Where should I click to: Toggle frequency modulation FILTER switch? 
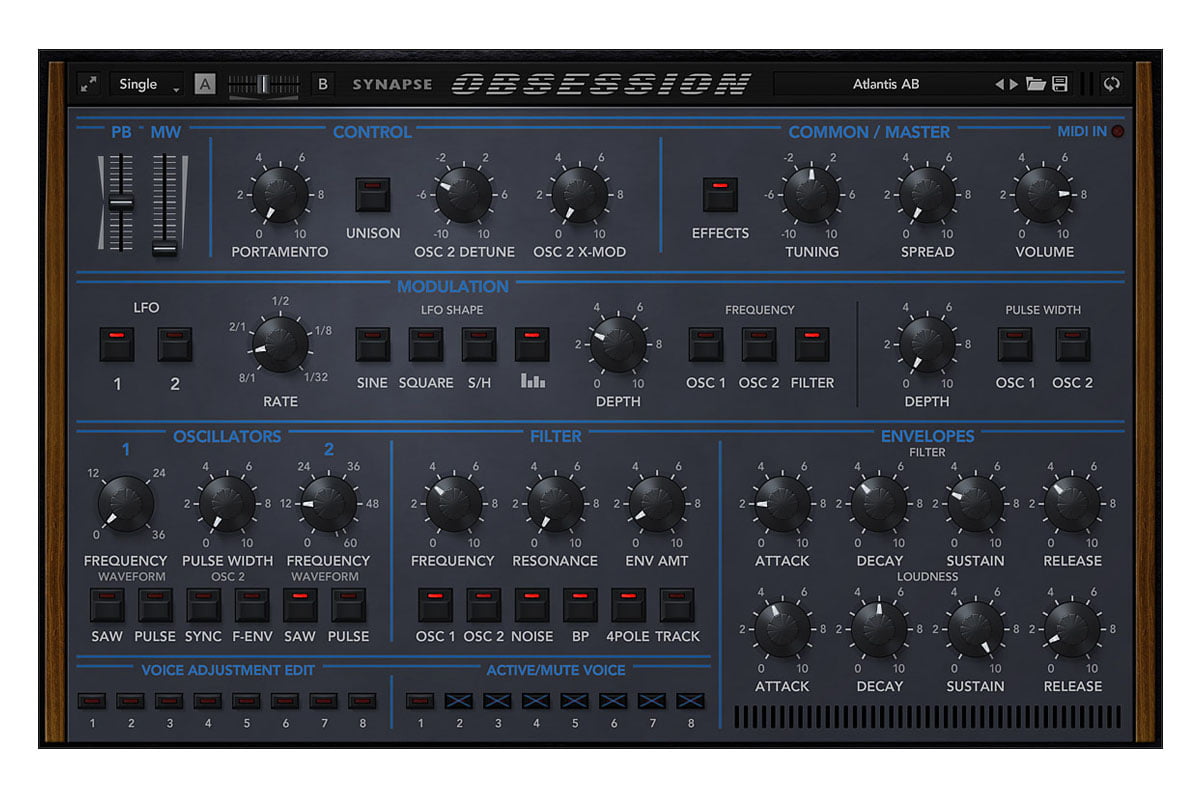coord(812,345)
